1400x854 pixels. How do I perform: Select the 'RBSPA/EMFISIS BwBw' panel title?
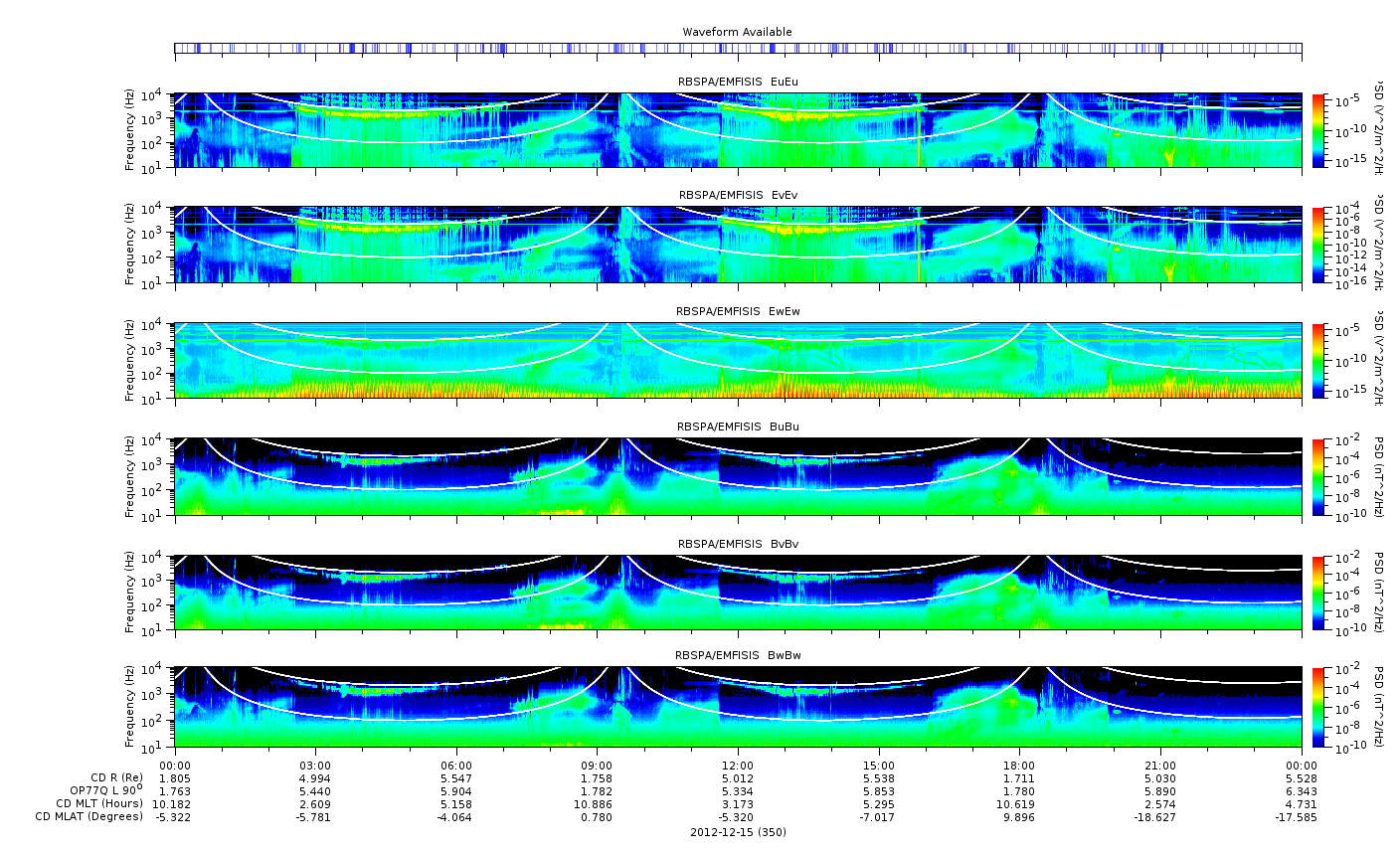[738, 655]
